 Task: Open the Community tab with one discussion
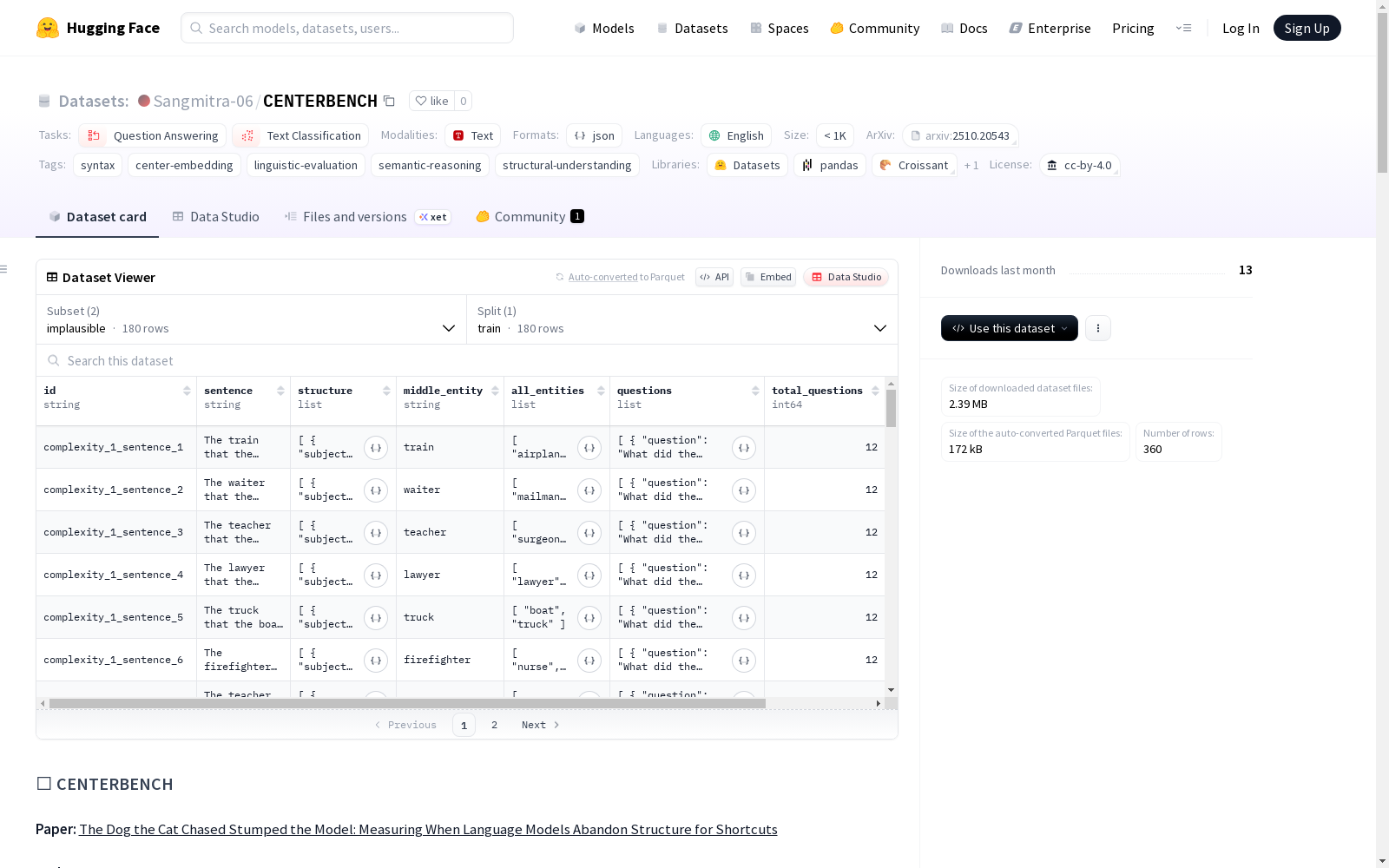click(x=530, y=217)
